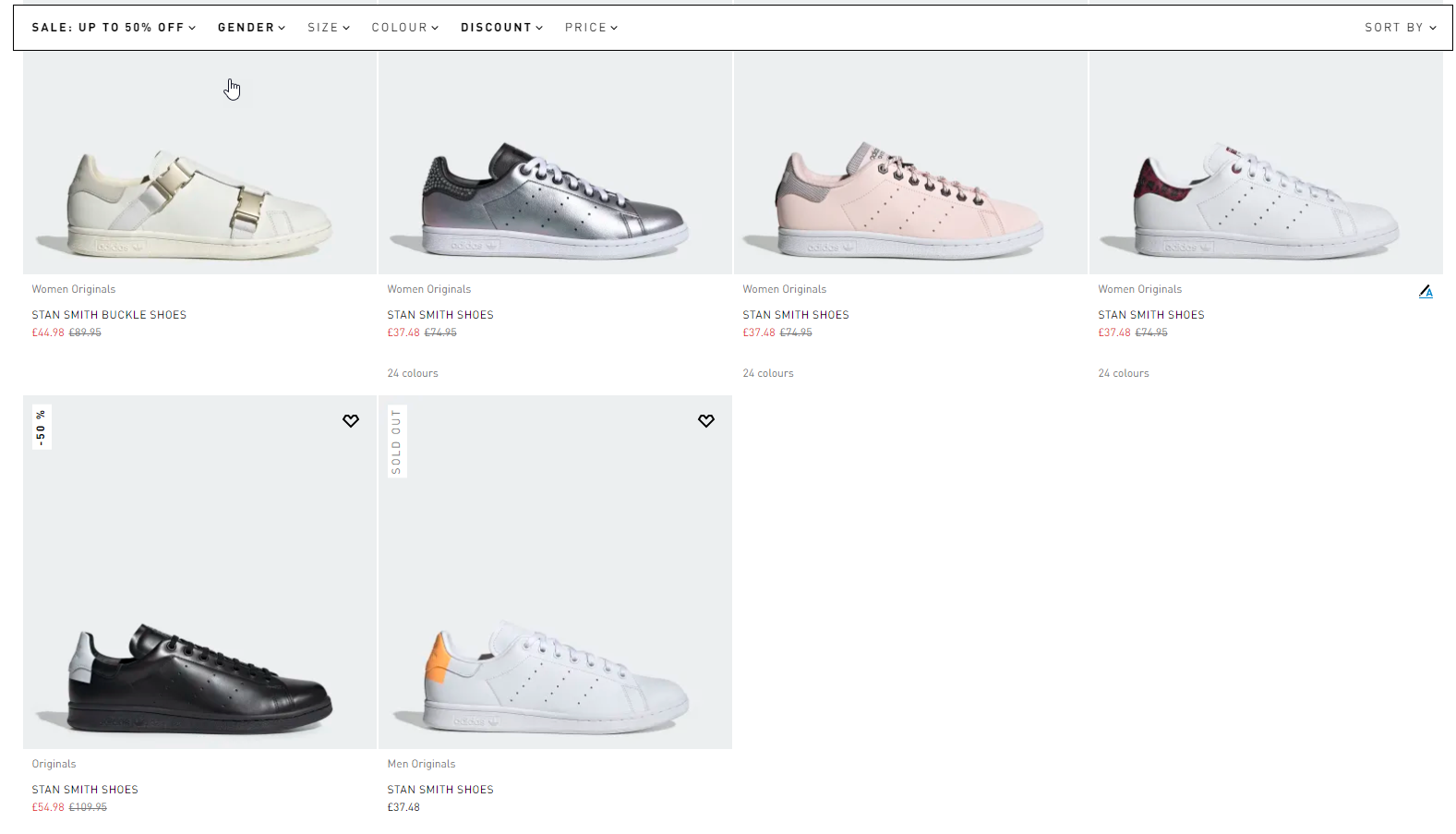Click Women Originals label above Buckle Shoes
Image resolution: width=1456 pixels, height=834 pixels.
[74, 289]
